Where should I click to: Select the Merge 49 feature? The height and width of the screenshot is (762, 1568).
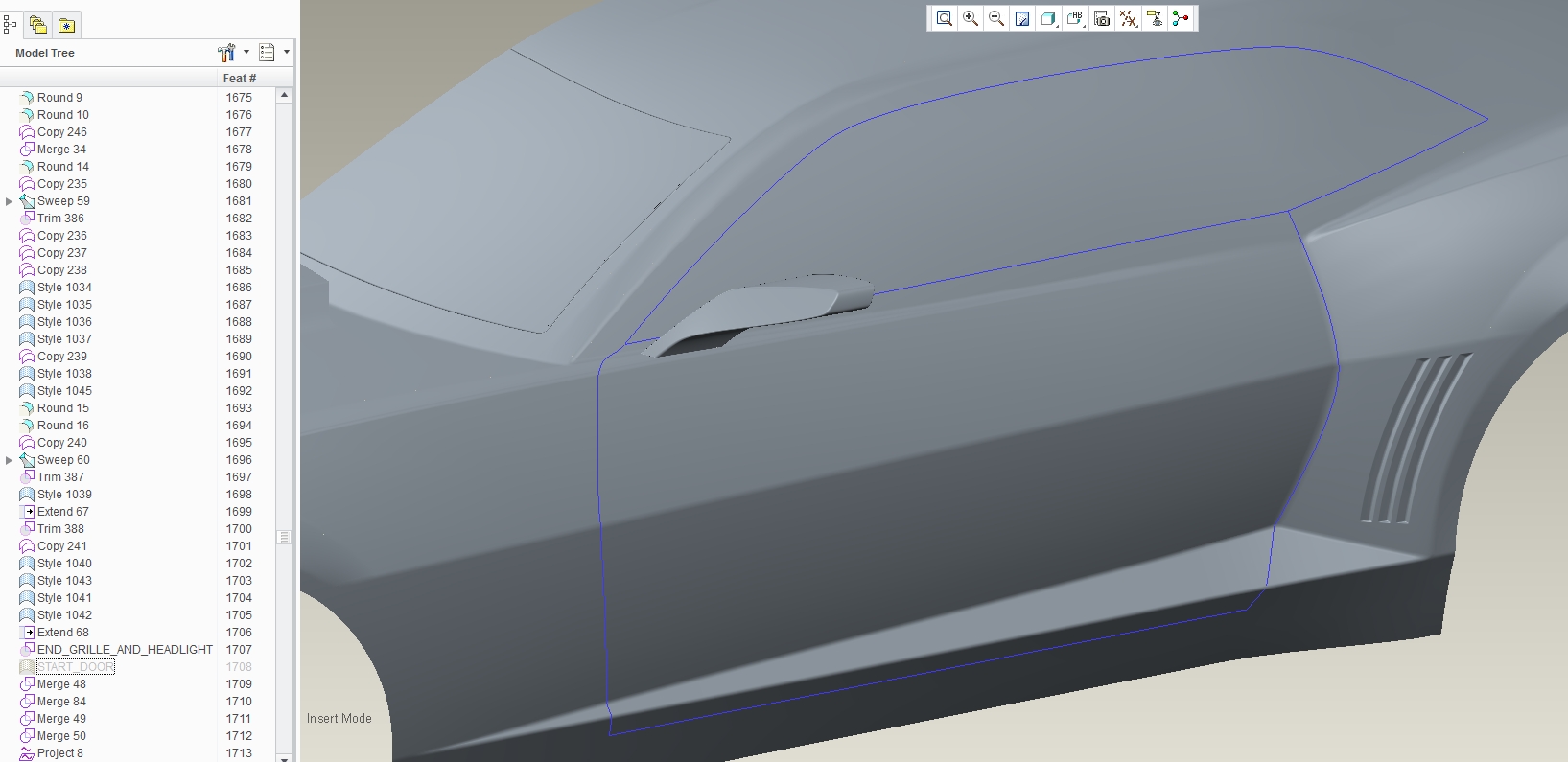pos(61,719)
